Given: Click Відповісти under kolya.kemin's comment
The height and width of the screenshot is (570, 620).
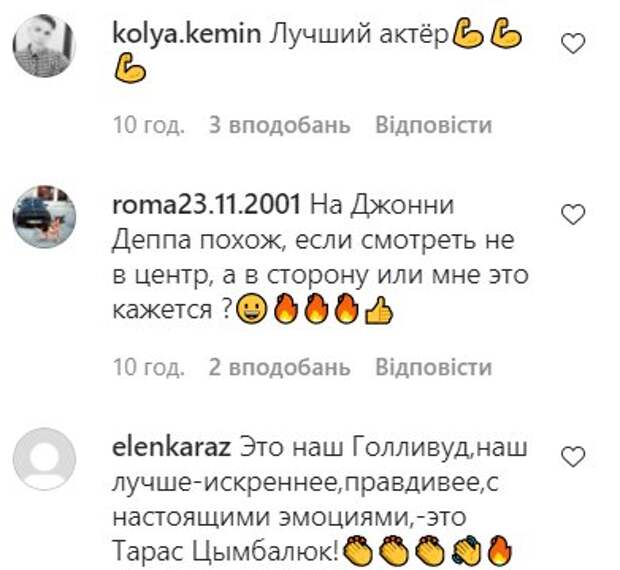Looking at the screenshot, I should 434,125.
